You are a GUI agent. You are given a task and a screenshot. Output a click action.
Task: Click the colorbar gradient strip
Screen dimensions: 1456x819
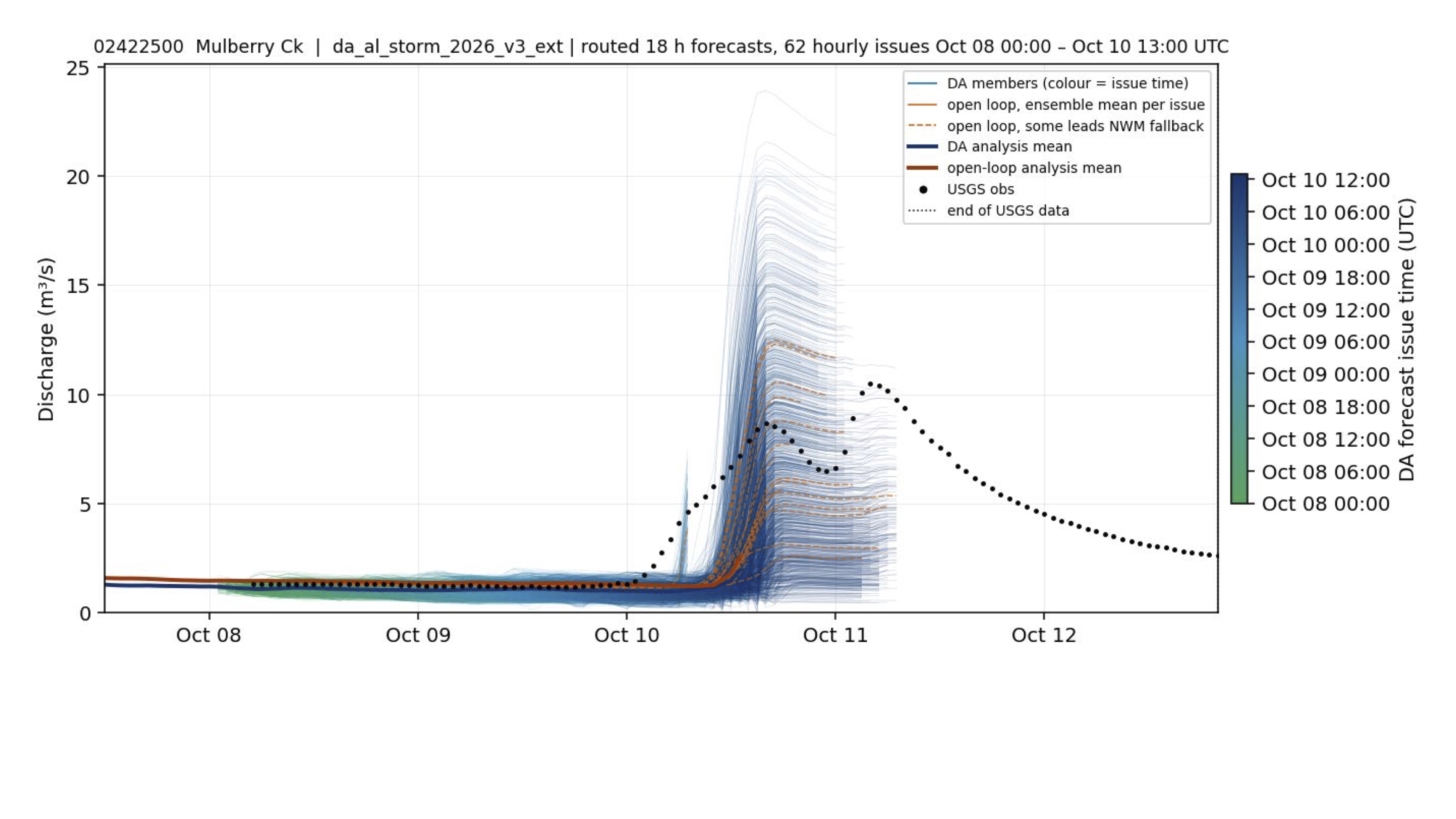(x=1239, y=339)
